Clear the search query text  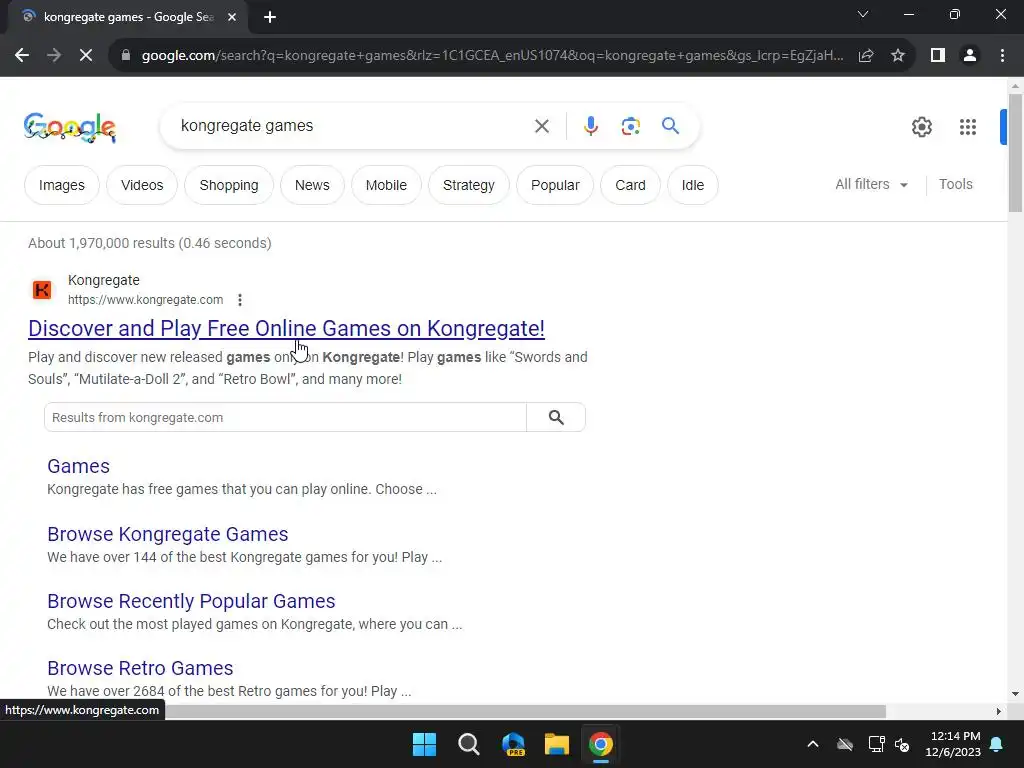coord(542,126)
